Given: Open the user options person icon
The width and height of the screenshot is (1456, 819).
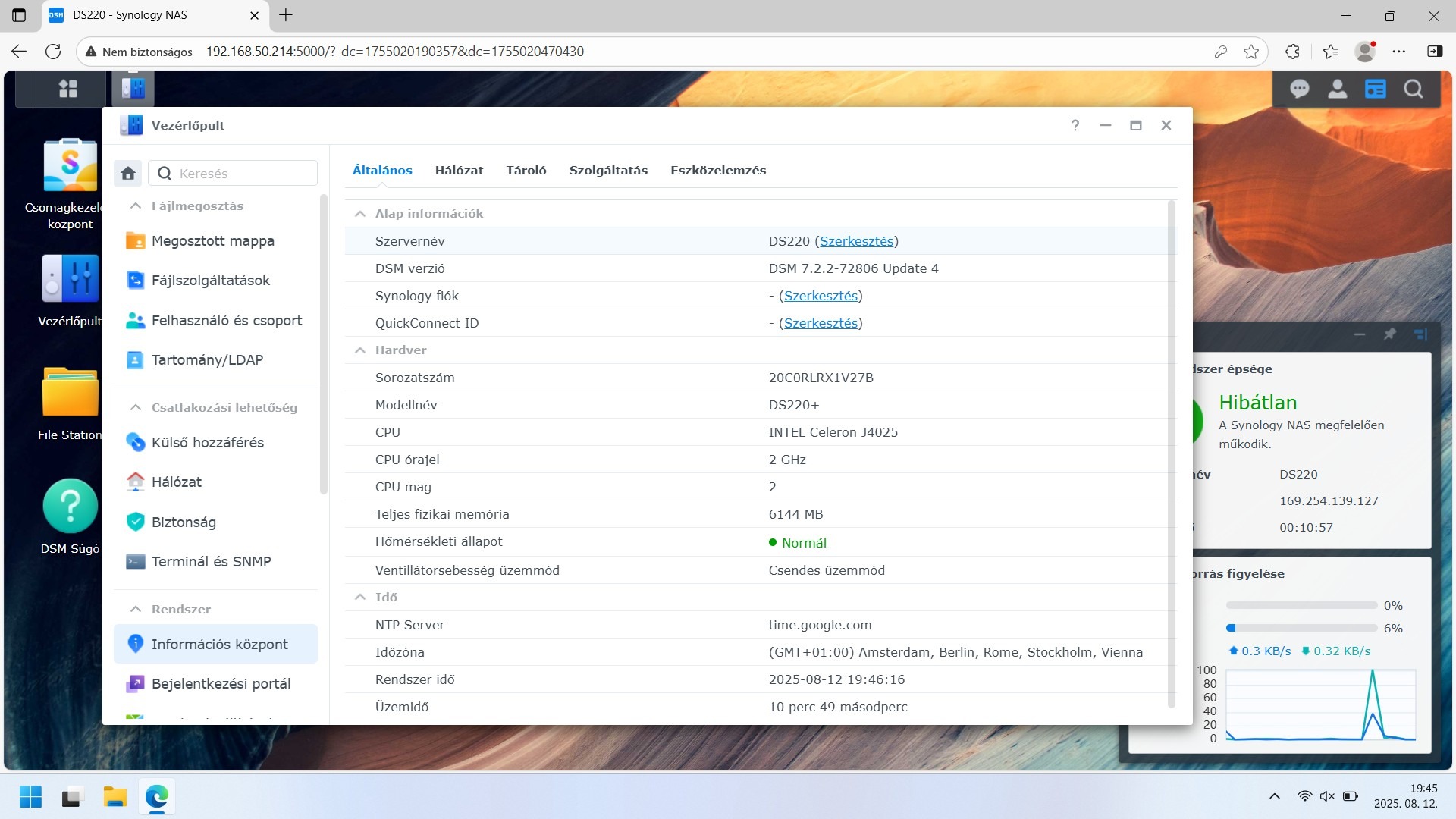Looking at the screenshot, I should point(1337,89).
